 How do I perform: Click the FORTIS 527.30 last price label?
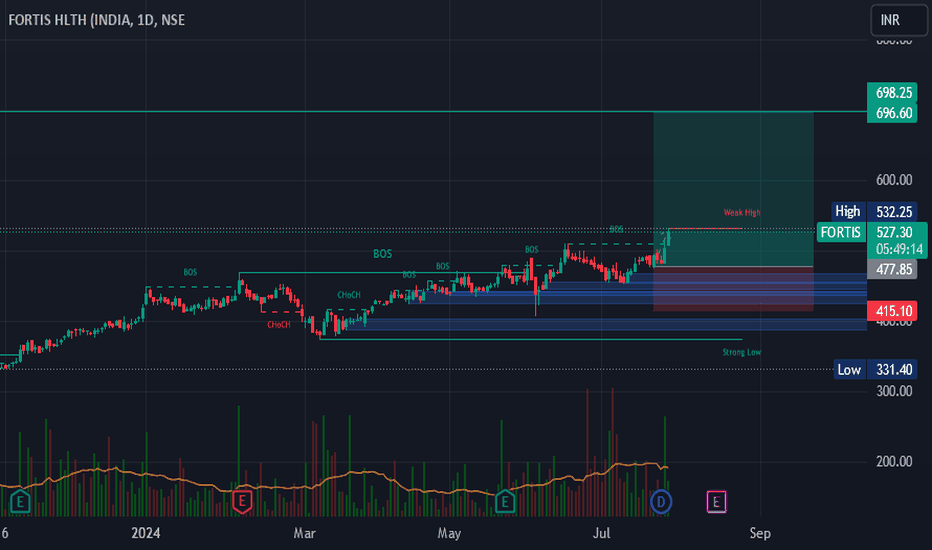tap(873, 232)
